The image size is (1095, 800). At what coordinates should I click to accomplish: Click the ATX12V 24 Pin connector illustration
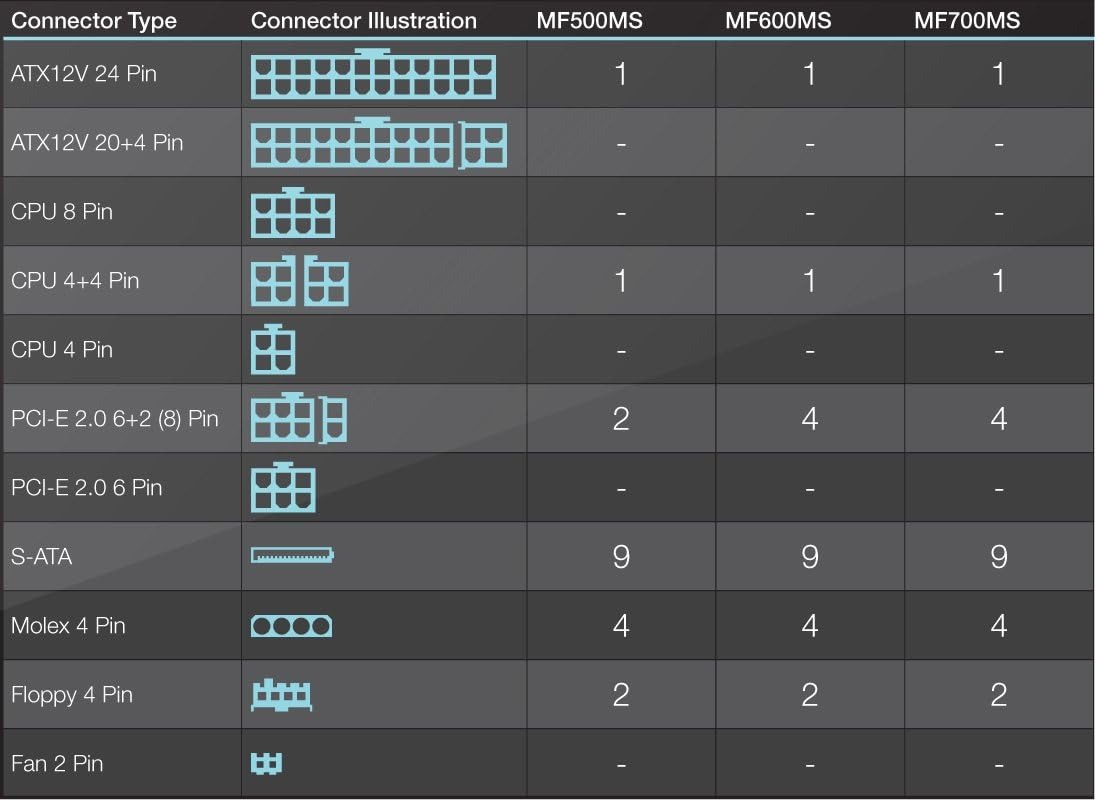tap(373, 76)
